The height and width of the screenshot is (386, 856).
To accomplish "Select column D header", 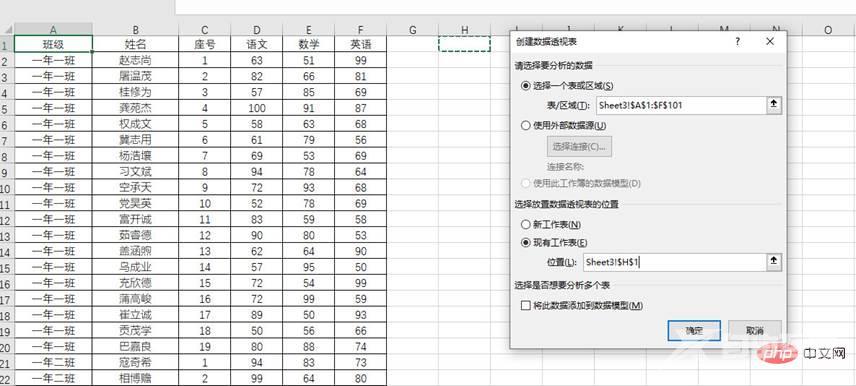I will click(x=257, y=30).
